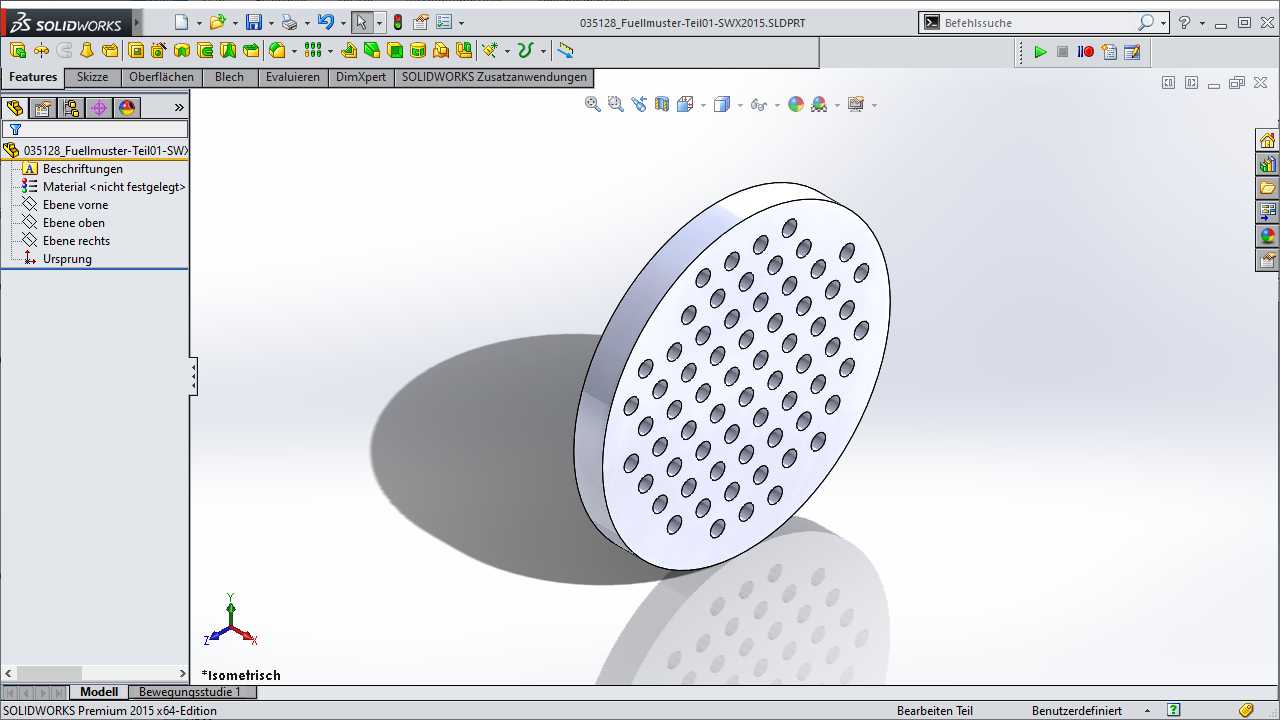This screenshot has width=1280, height=720.
Task: Expand the Display Style dropdown arrow
Action: point(740,105)
